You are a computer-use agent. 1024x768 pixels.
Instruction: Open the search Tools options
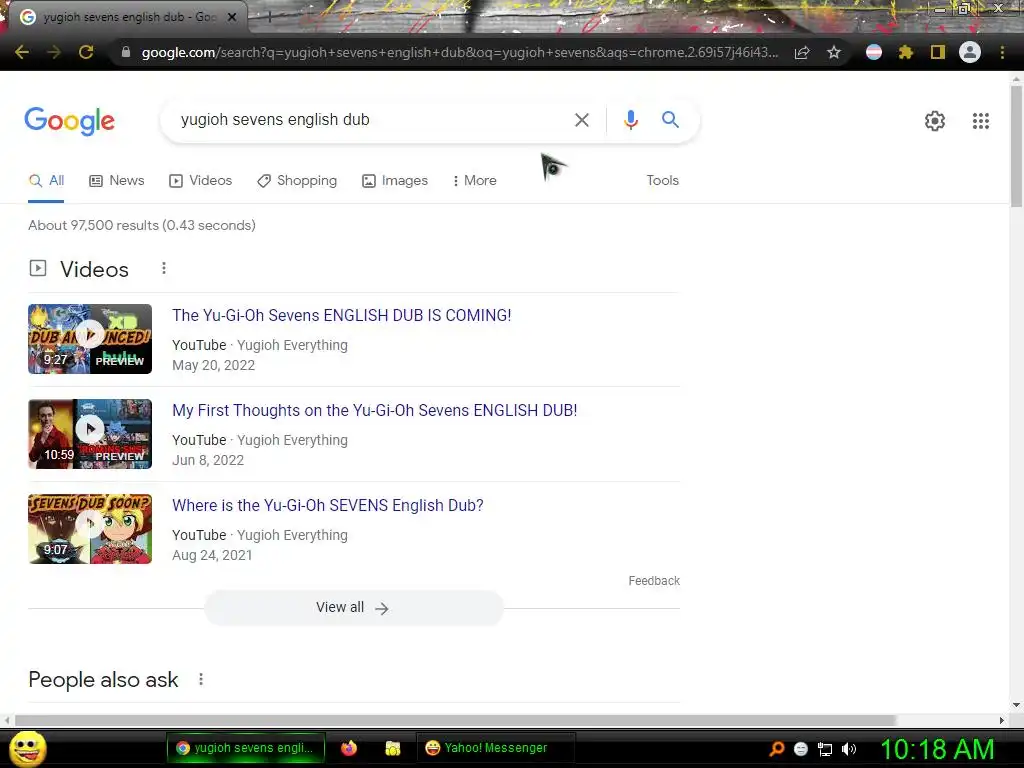pos(662,181)
